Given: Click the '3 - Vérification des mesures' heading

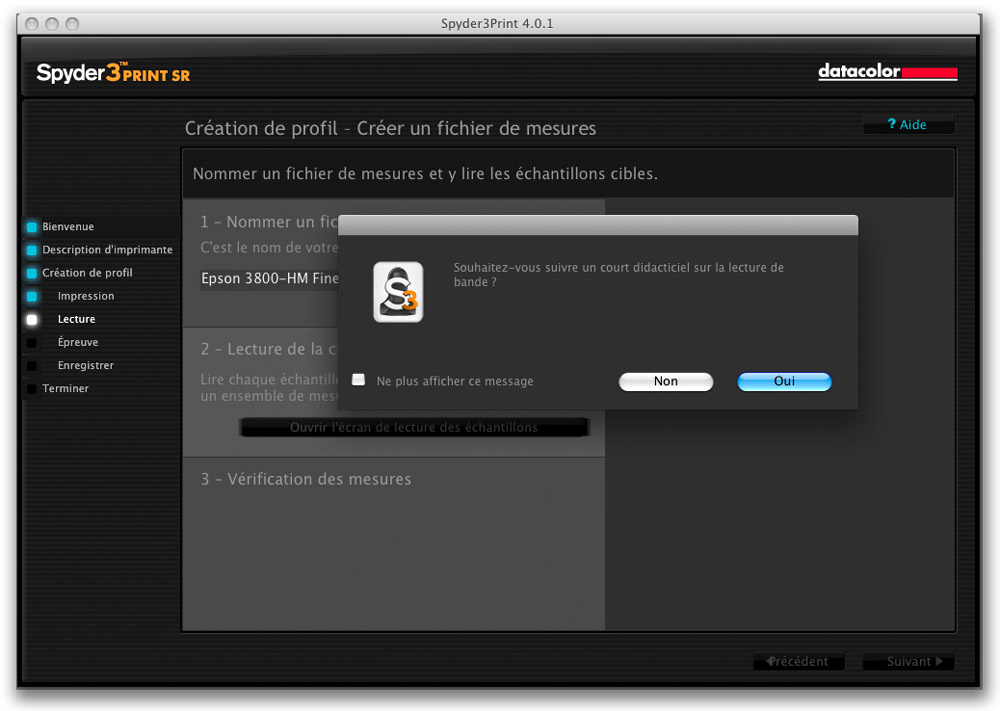Looking at the screenshot, I should click(306, 479).
